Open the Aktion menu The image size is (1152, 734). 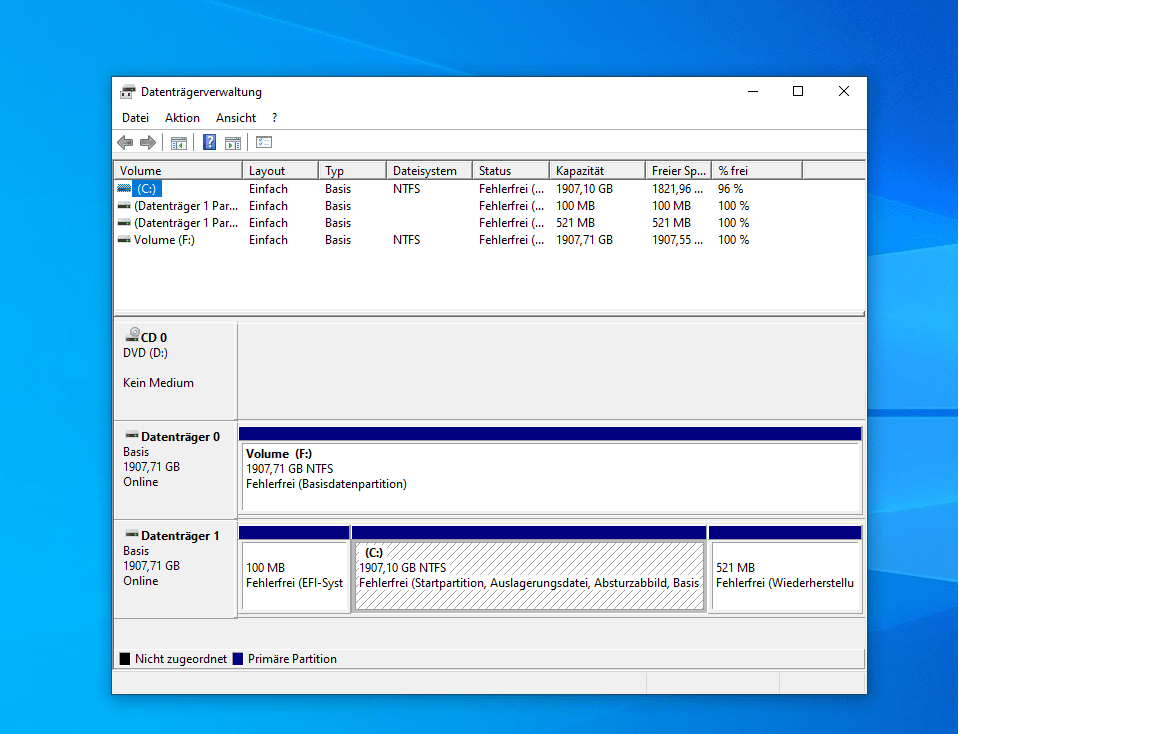tap(182, 118)
